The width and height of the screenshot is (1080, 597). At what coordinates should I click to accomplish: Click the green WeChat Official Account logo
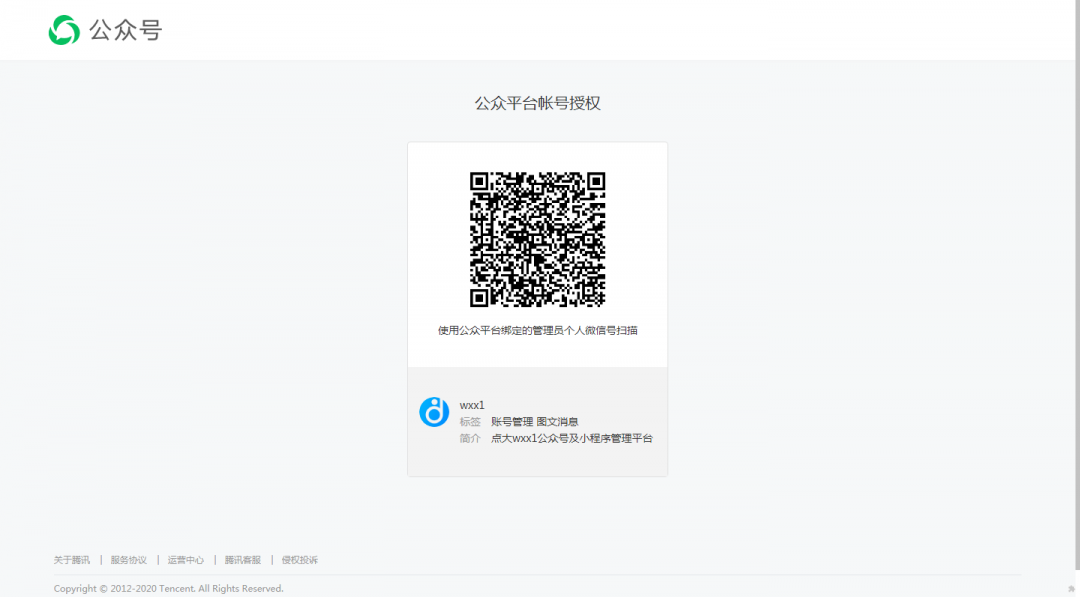64,30
